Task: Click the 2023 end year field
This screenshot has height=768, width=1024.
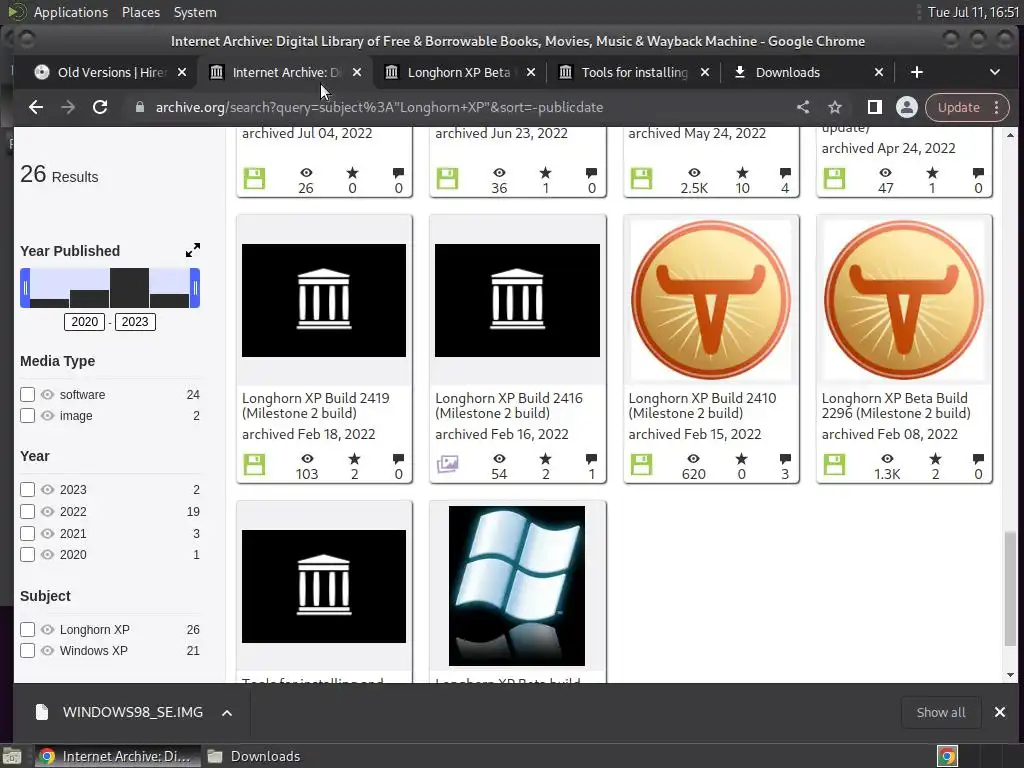Action: point(135,321)
